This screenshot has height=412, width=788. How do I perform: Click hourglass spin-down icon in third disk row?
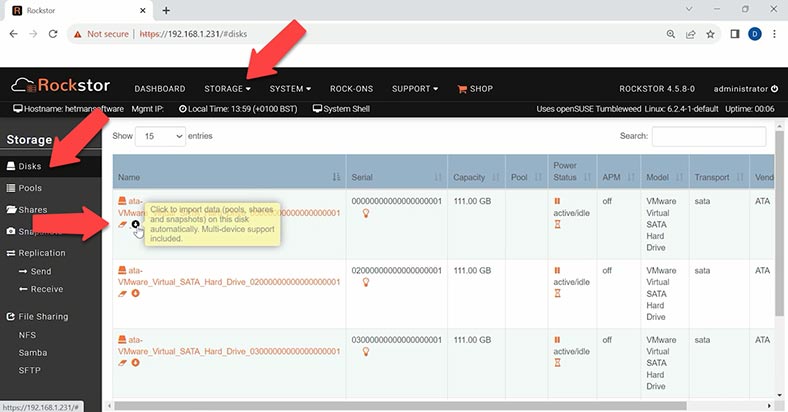pos(557,363)
